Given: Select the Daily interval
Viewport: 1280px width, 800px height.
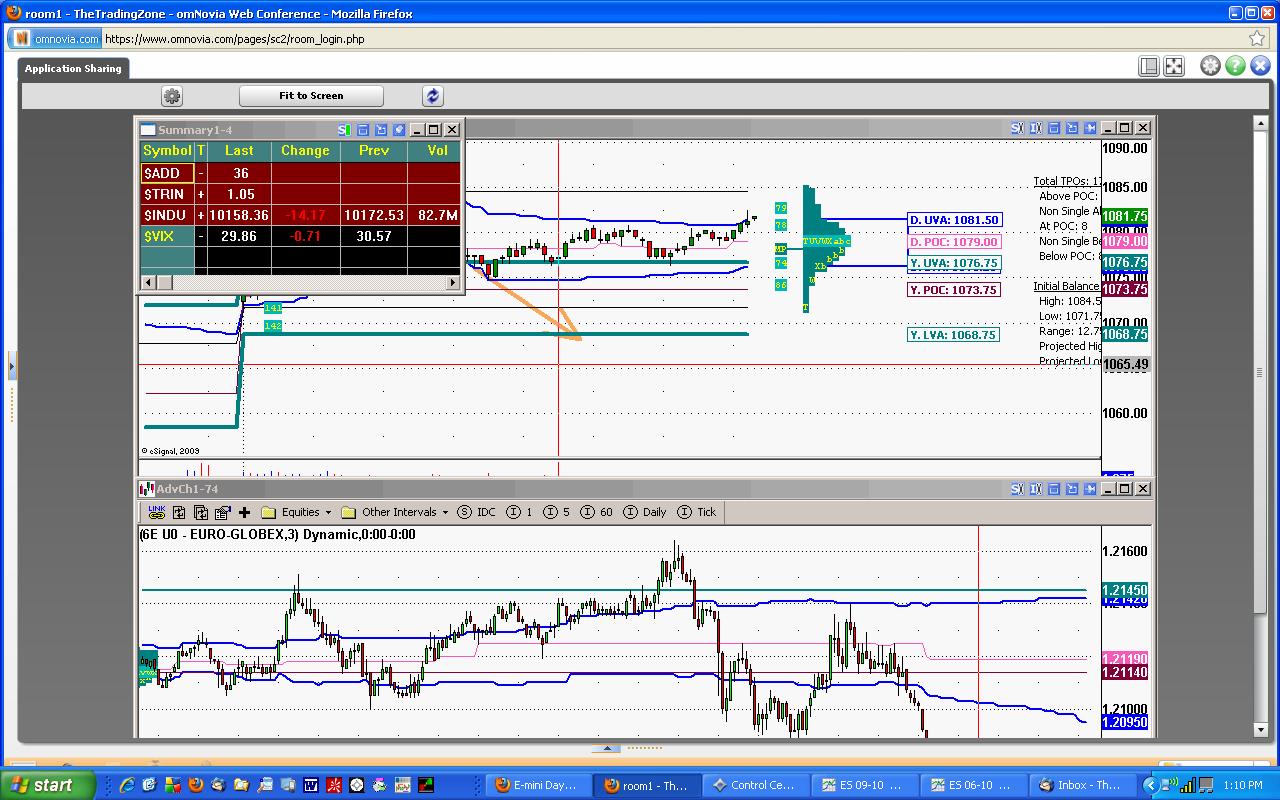Looking at the screenshot, I should coord(644,512).
